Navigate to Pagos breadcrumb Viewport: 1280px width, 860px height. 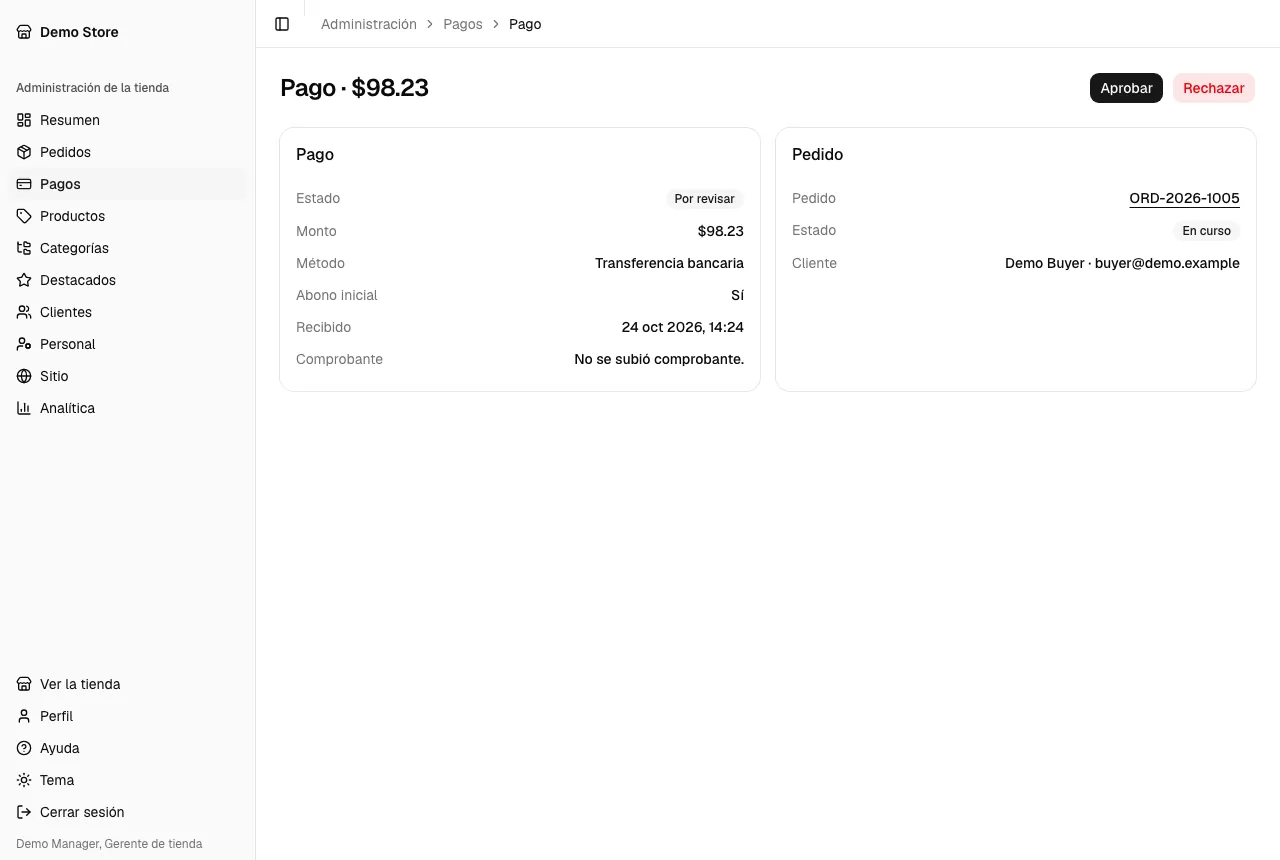[x=463, y=24]
